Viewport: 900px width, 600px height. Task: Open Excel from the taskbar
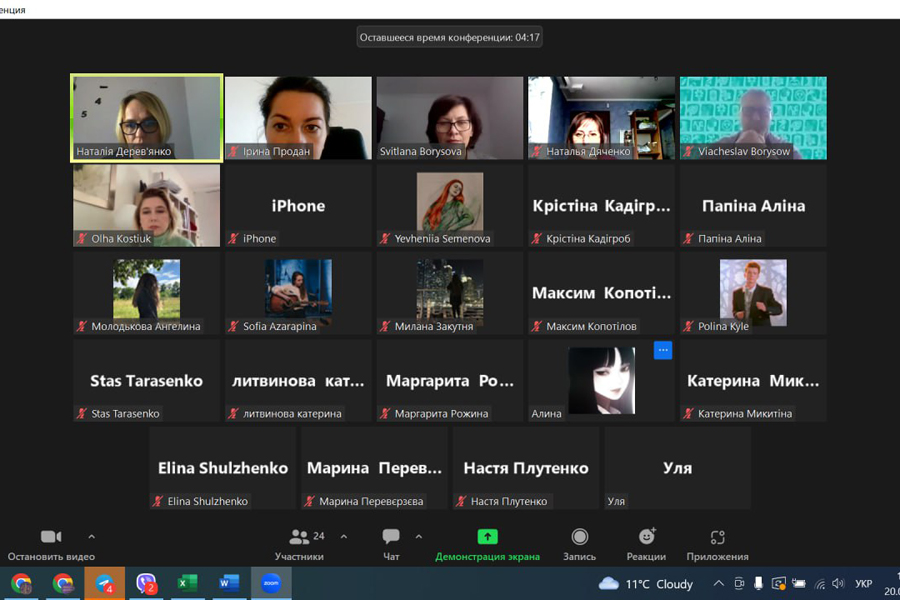(x=187, y=583)
